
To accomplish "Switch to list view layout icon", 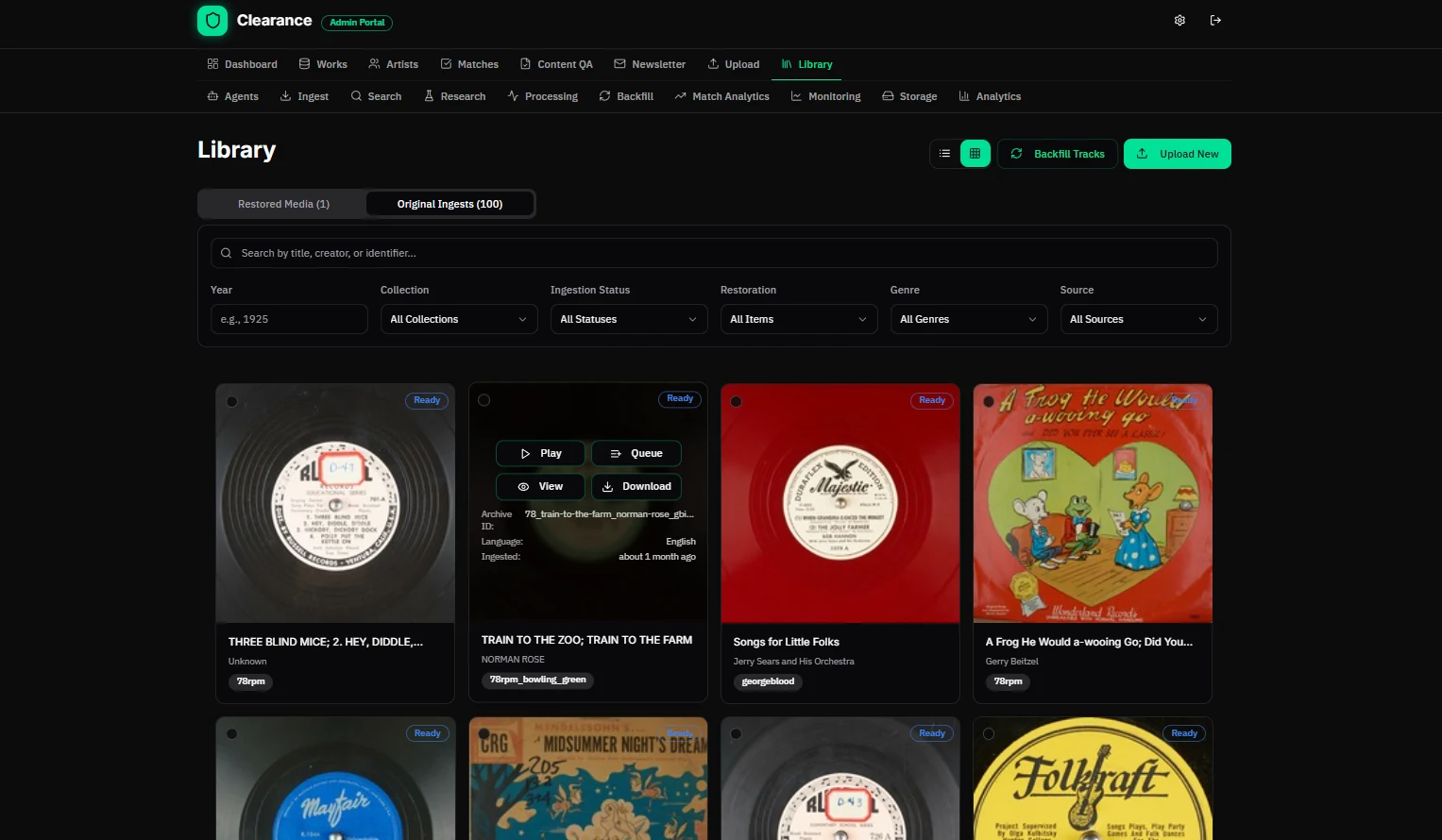I will (x=944, y=154).
